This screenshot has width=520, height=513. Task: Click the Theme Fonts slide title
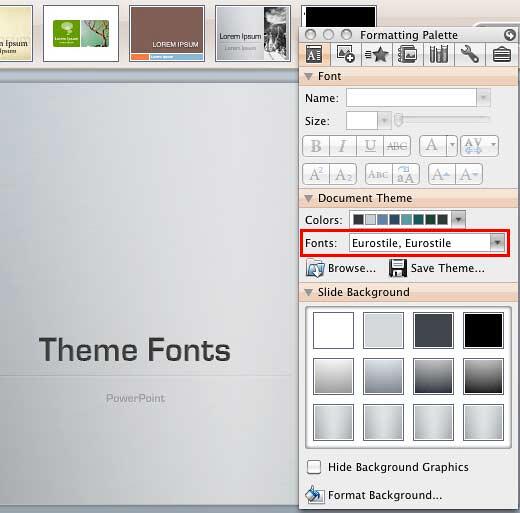pyautogui.click(x=135, y=349)
